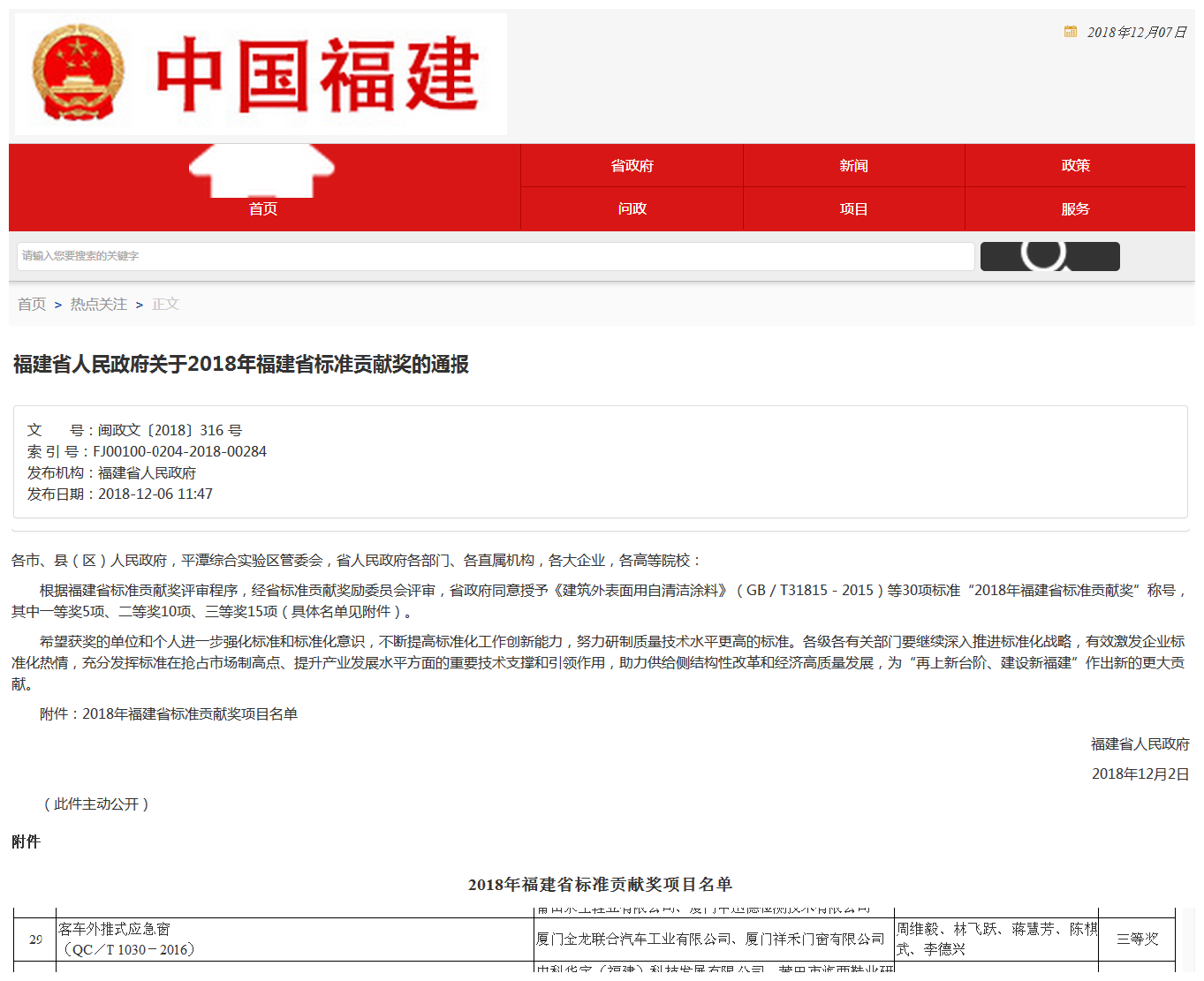
Task: Click the cell listing 周维毅、林飞跃
Action: [996, 939]
